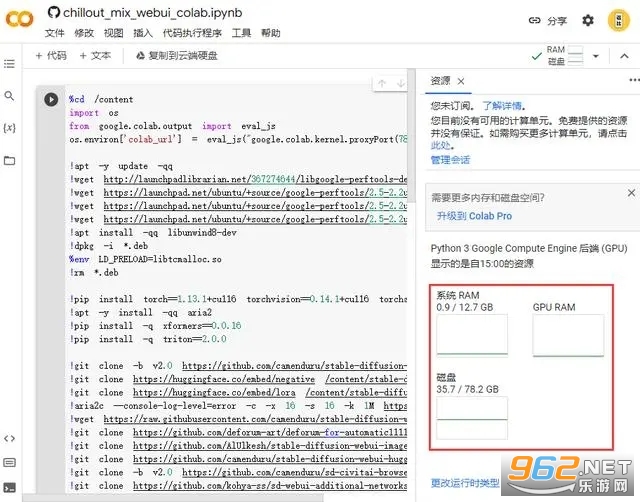Click the launchpadlibrarian.net wget URL
The width and height of the screenshot is (640, 502).
(x=255, y=179)
